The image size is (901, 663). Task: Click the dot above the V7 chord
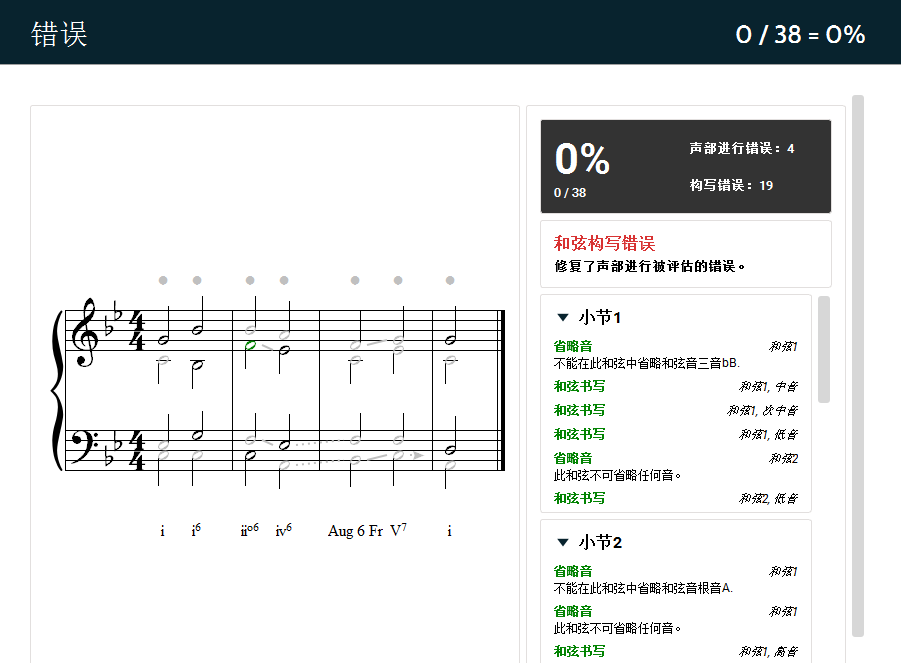coord(398,280)
